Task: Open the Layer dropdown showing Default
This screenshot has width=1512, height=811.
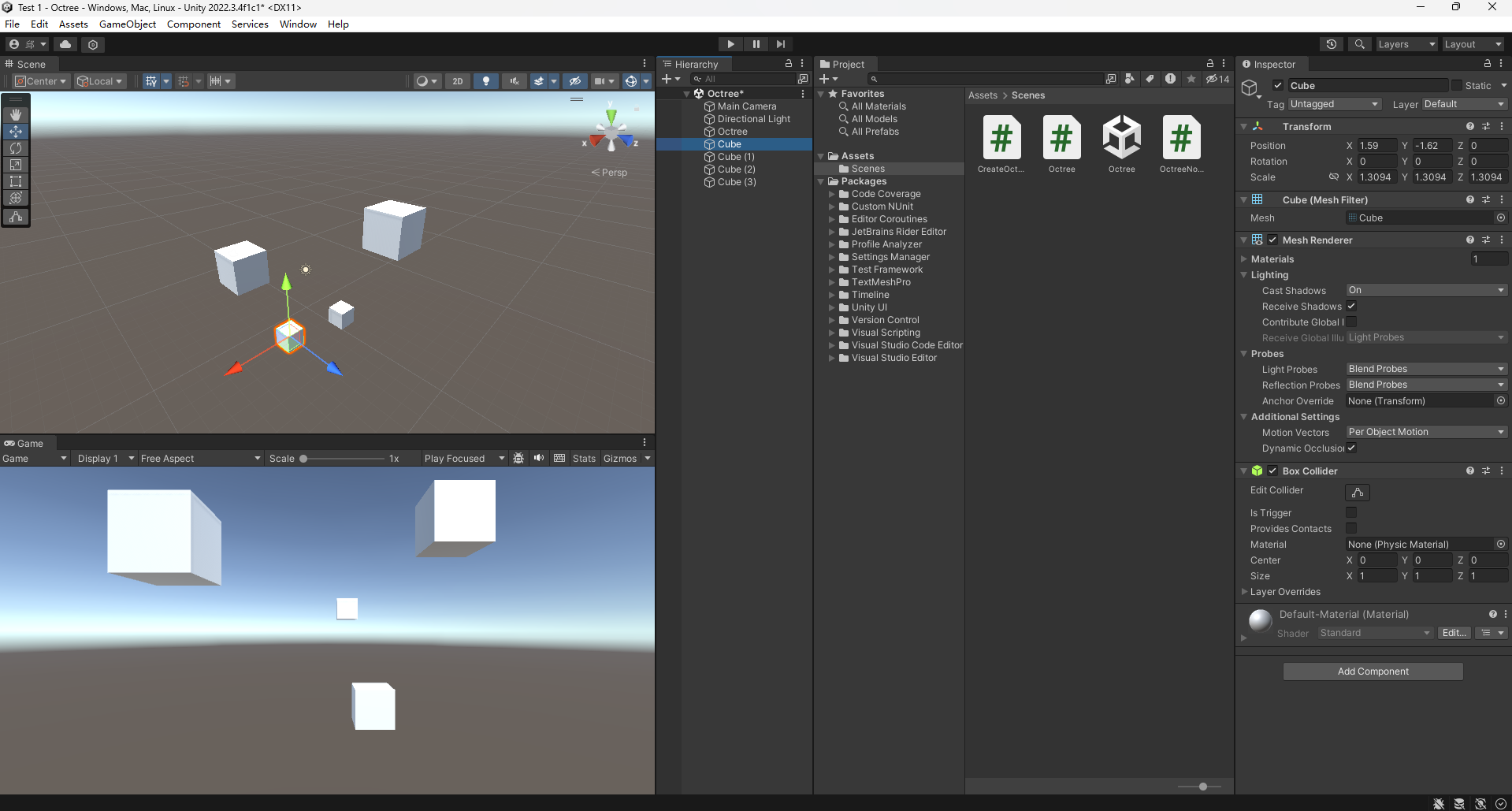Action: (1465, 104)
